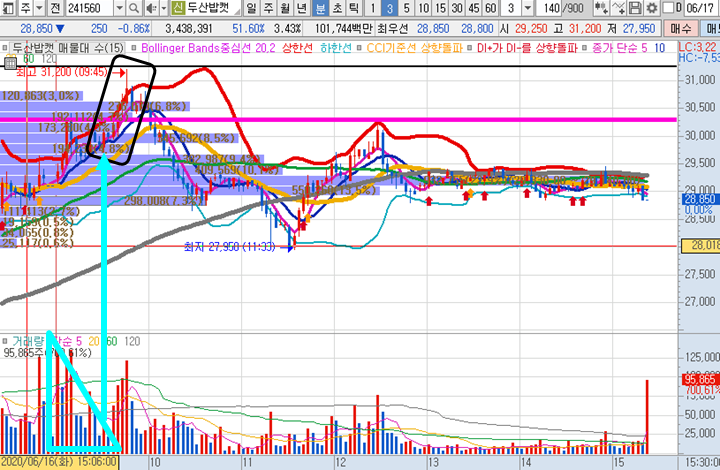Click the high price 31,200 after 고
The image size is (720, 470).
click(585, 29)
